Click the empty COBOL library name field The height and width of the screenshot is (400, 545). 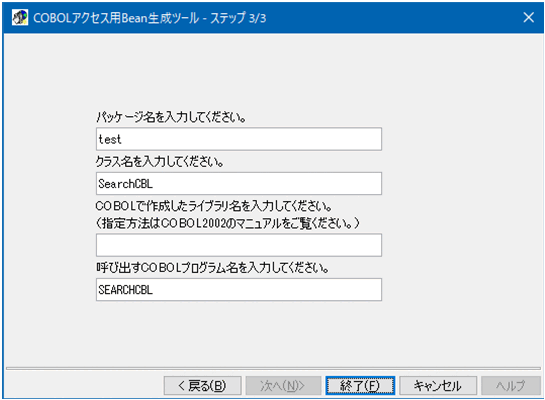tap(239, 245)
